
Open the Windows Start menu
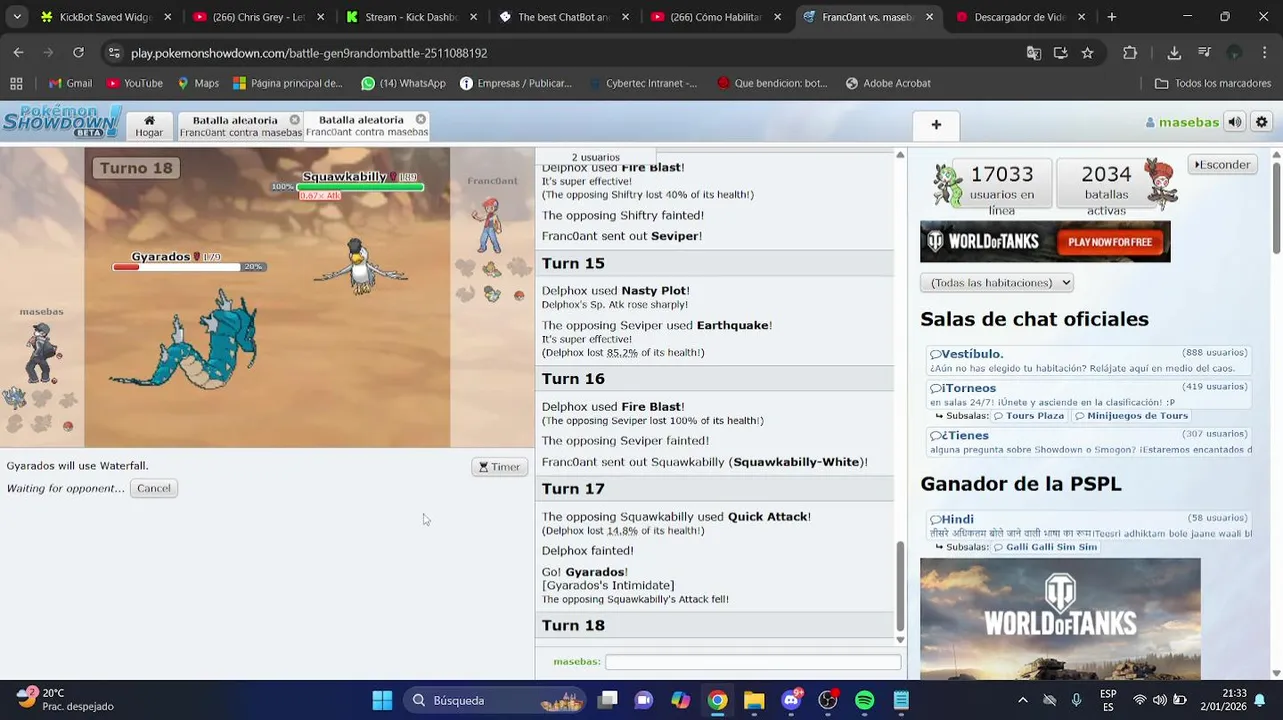pos(382,700)
